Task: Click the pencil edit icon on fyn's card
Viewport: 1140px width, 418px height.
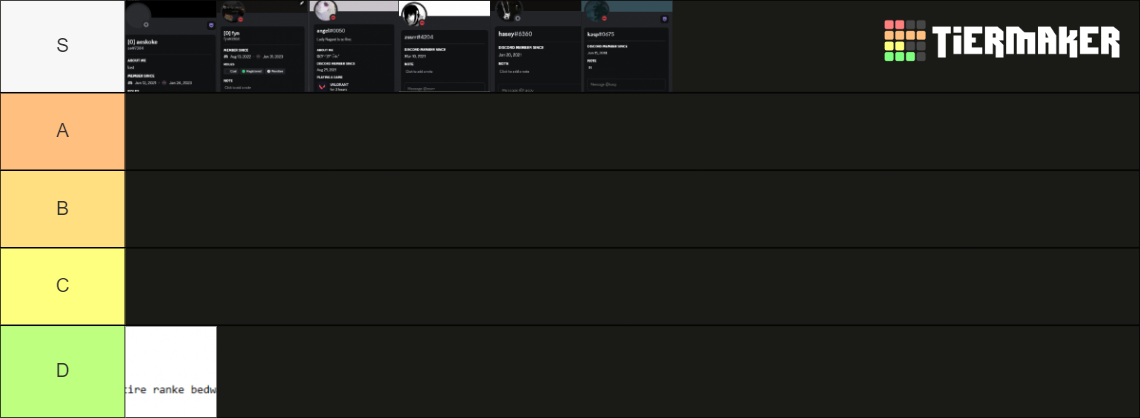Action: (302, 4)
